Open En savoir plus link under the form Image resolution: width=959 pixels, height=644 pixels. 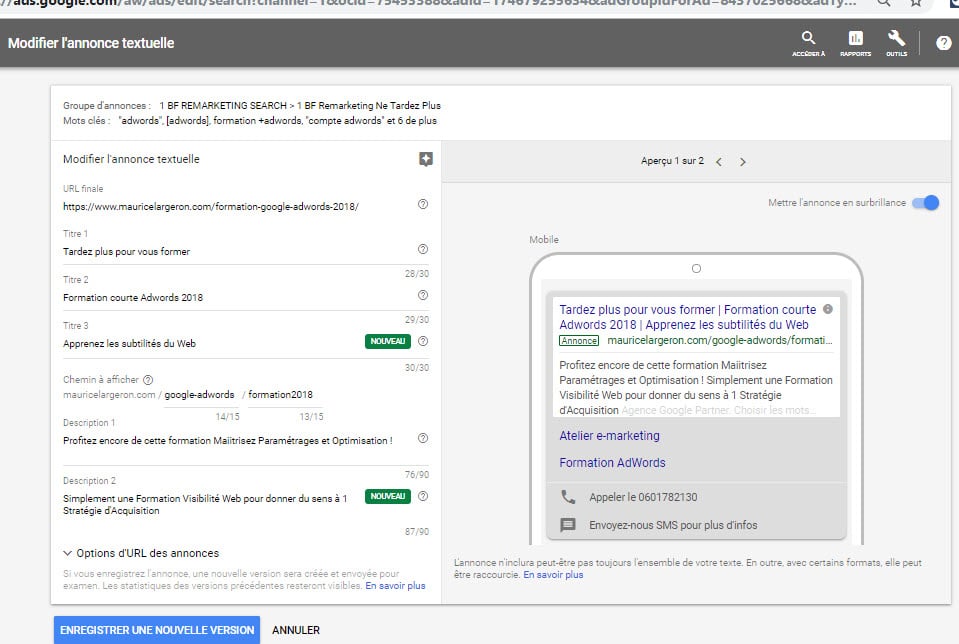coord(395,586)
